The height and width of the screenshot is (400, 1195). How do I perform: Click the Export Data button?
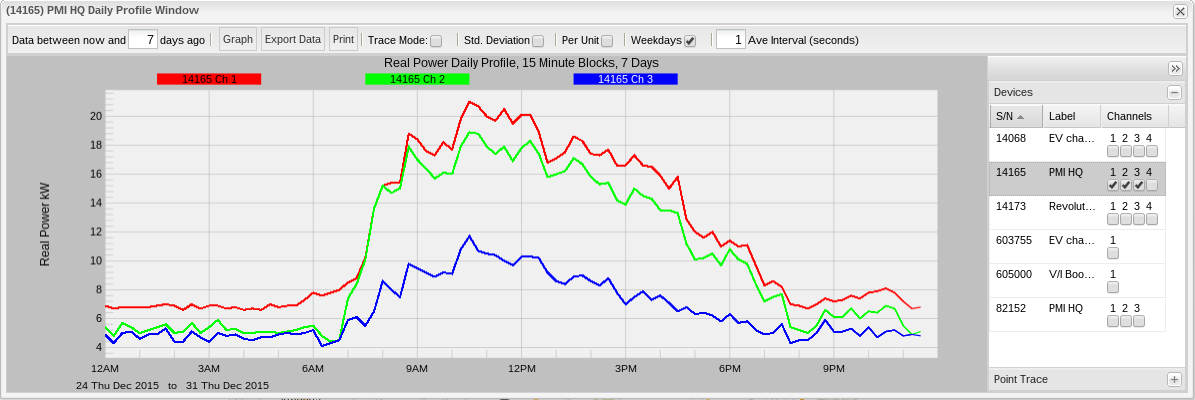click(x=293, y=40)
